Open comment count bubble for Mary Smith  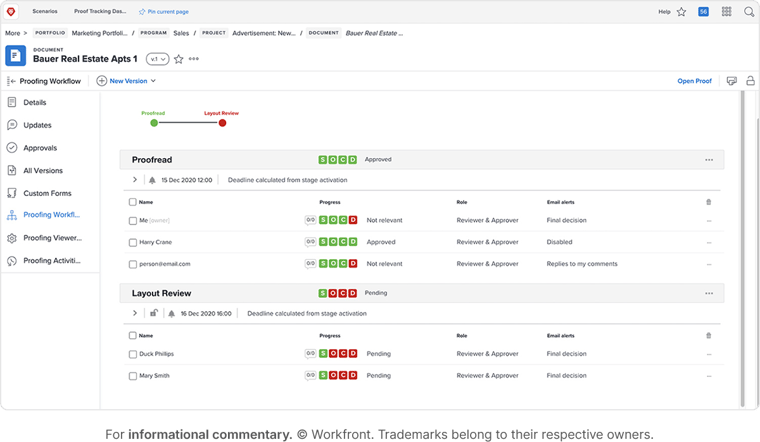(x=310, y=376)
